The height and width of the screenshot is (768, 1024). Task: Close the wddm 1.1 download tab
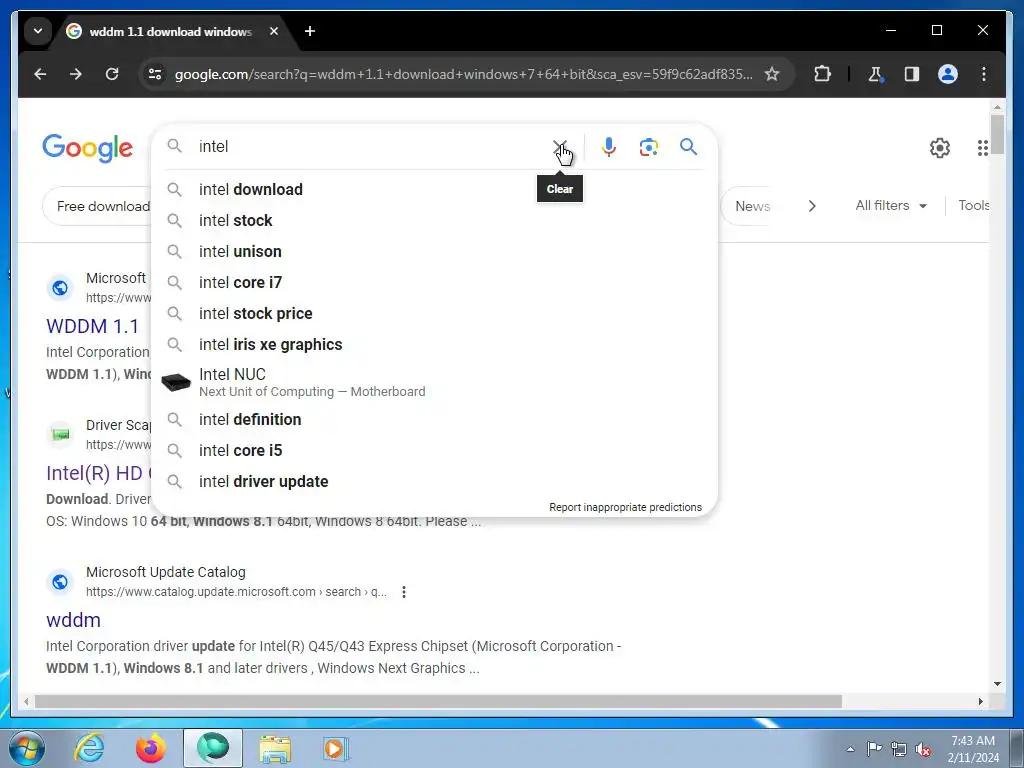click(x=274, y=31)
